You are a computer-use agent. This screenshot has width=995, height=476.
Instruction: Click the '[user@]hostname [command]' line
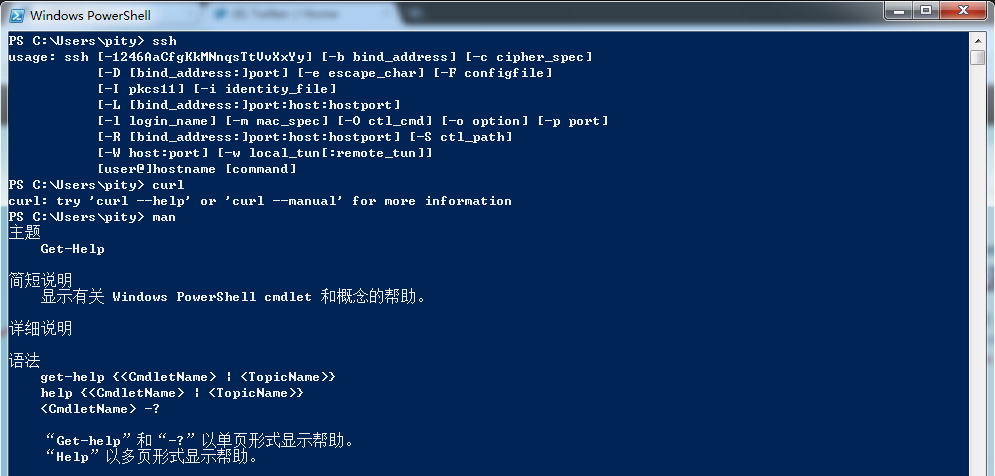tap(197, 169)
